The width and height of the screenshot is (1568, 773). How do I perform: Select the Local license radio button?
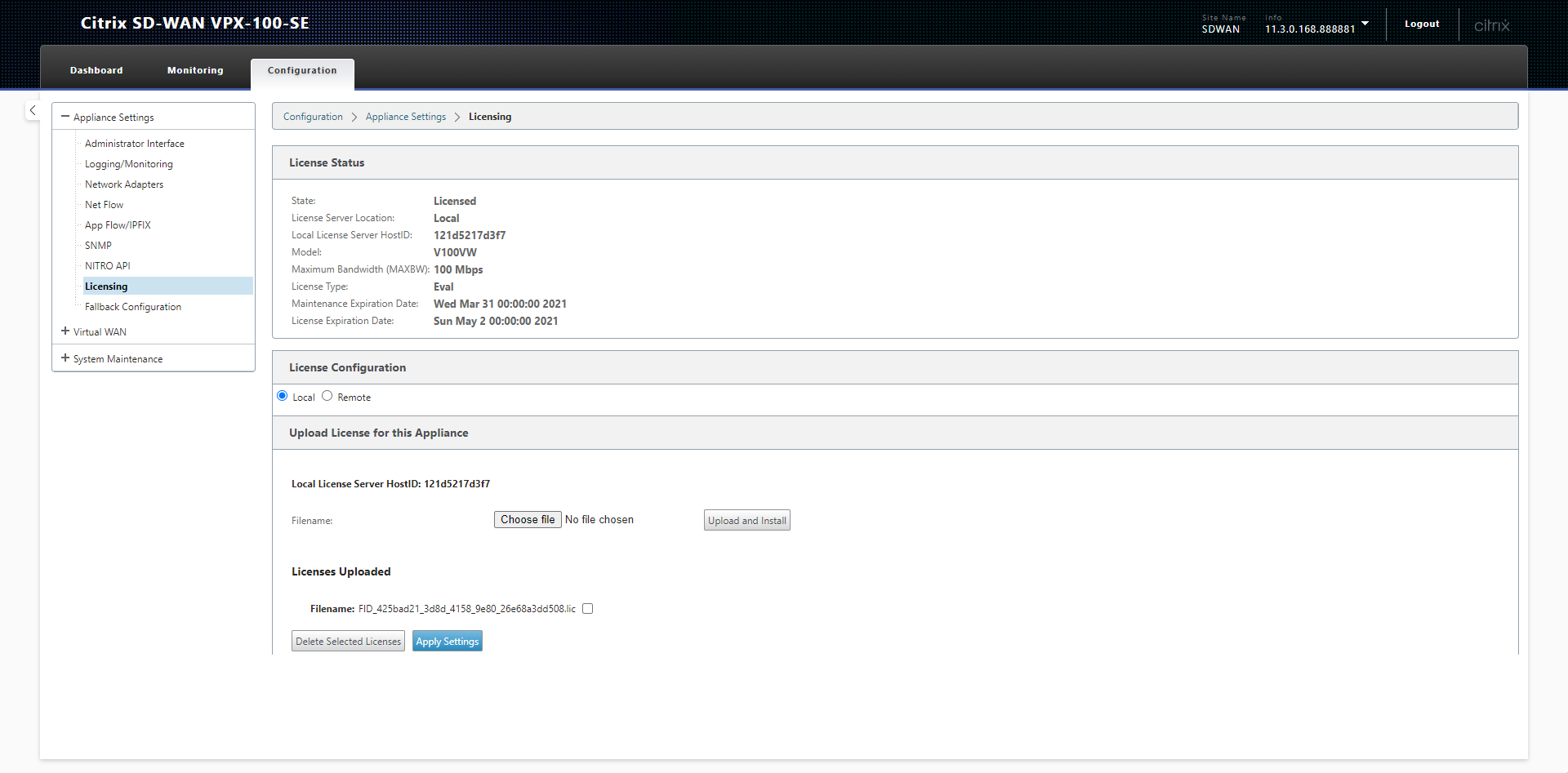coord(283,396)
